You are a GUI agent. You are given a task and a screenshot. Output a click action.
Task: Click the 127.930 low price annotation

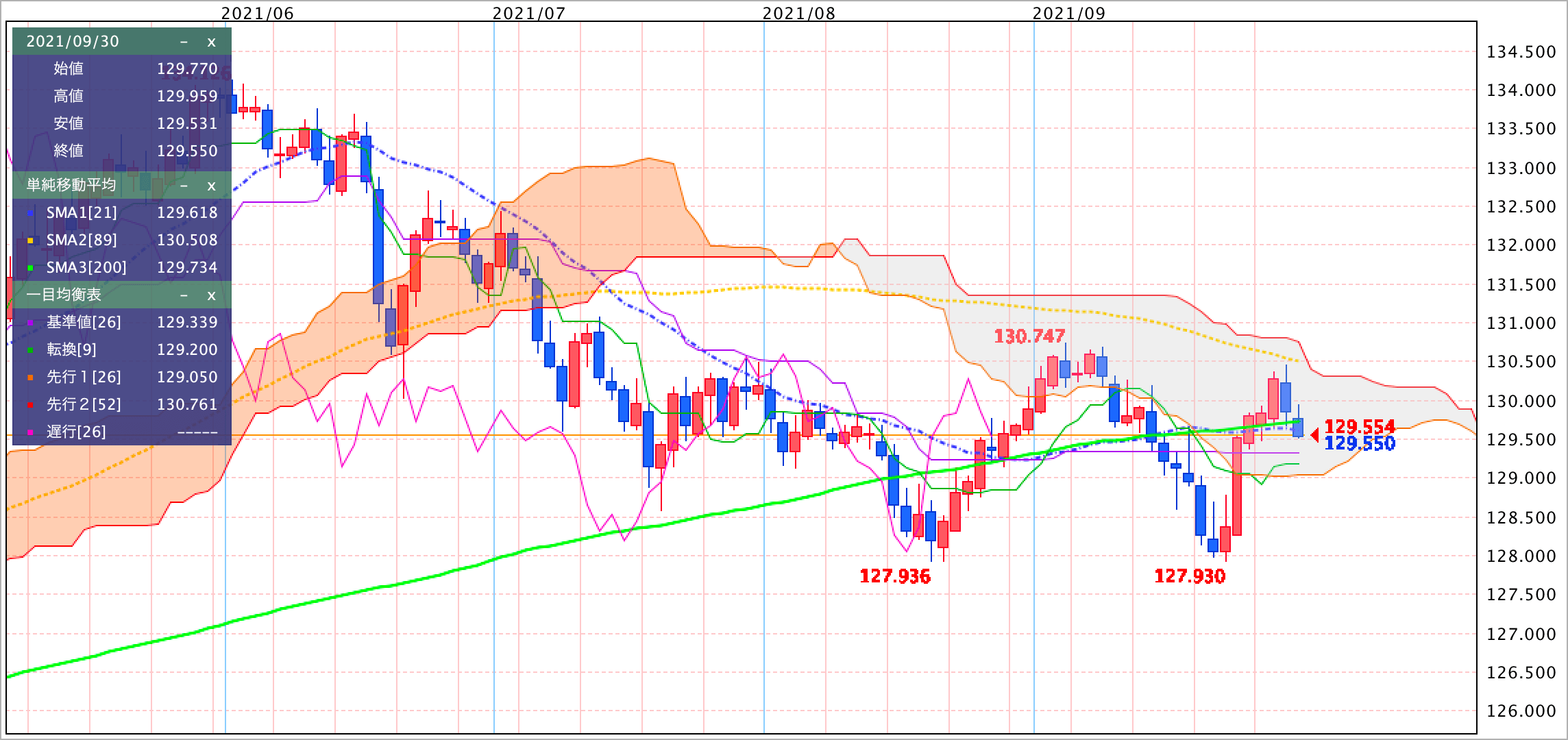point(1190,576)
